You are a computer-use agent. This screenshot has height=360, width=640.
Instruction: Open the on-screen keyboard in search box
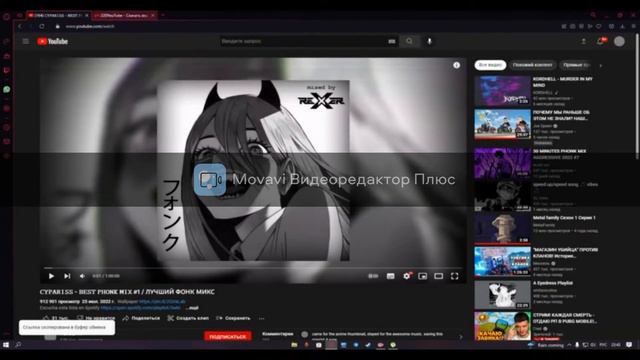(392, 41)
